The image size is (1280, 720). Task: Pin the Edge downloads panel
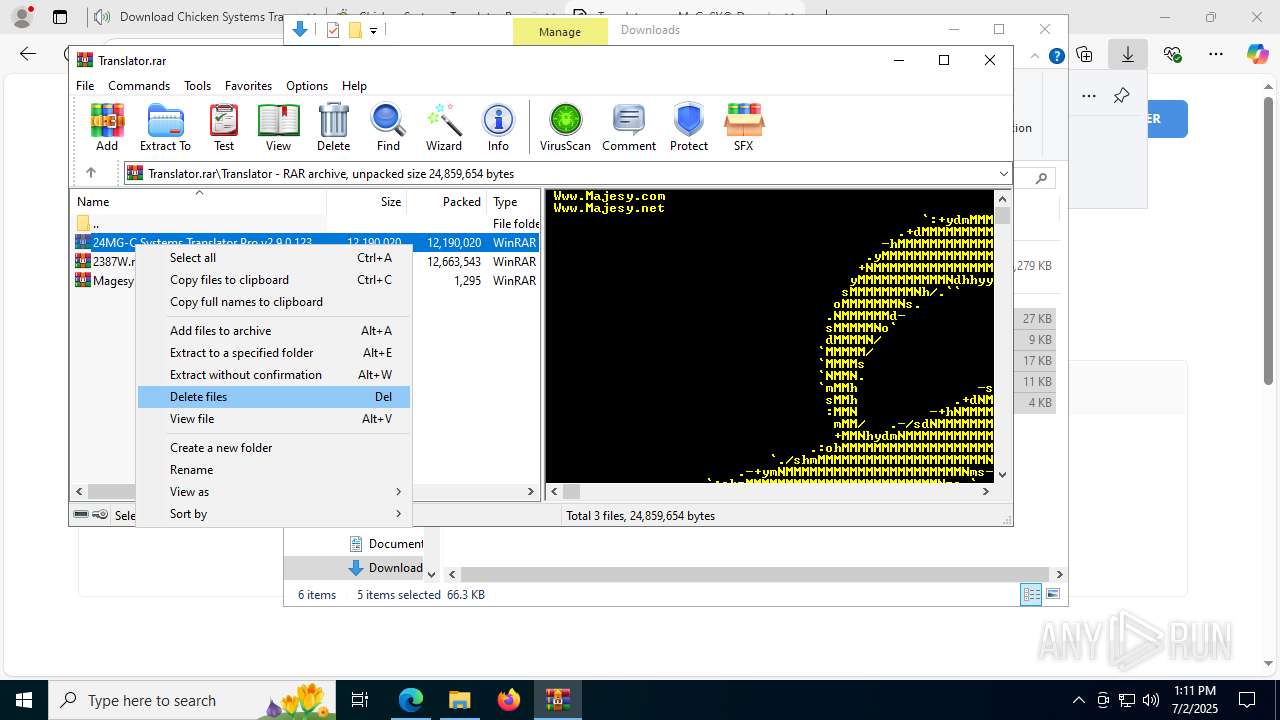tap(1121, 96)
